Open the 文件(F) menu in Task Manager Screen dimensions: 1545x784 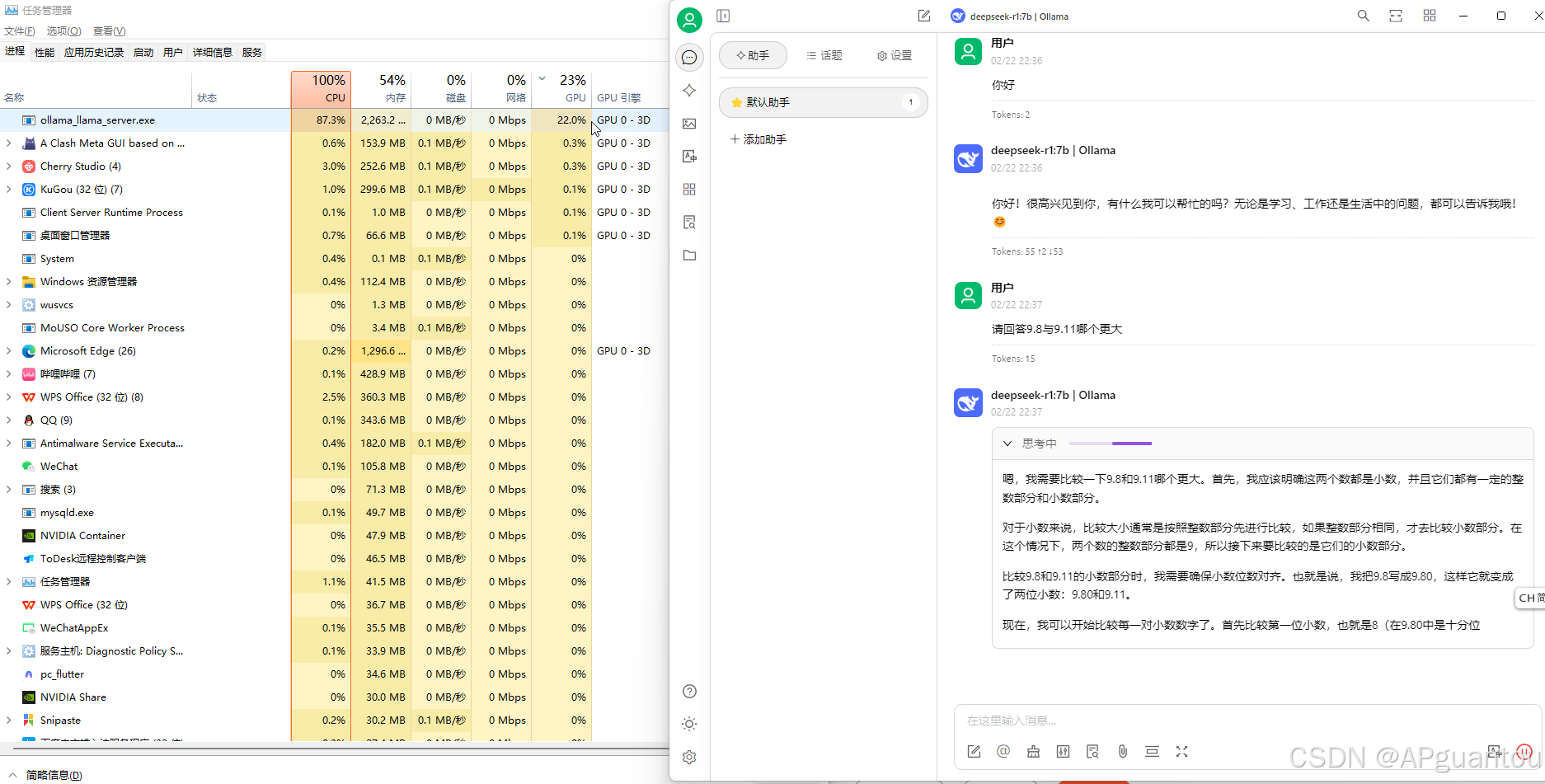pyautogui.click(x=20, y=31)
